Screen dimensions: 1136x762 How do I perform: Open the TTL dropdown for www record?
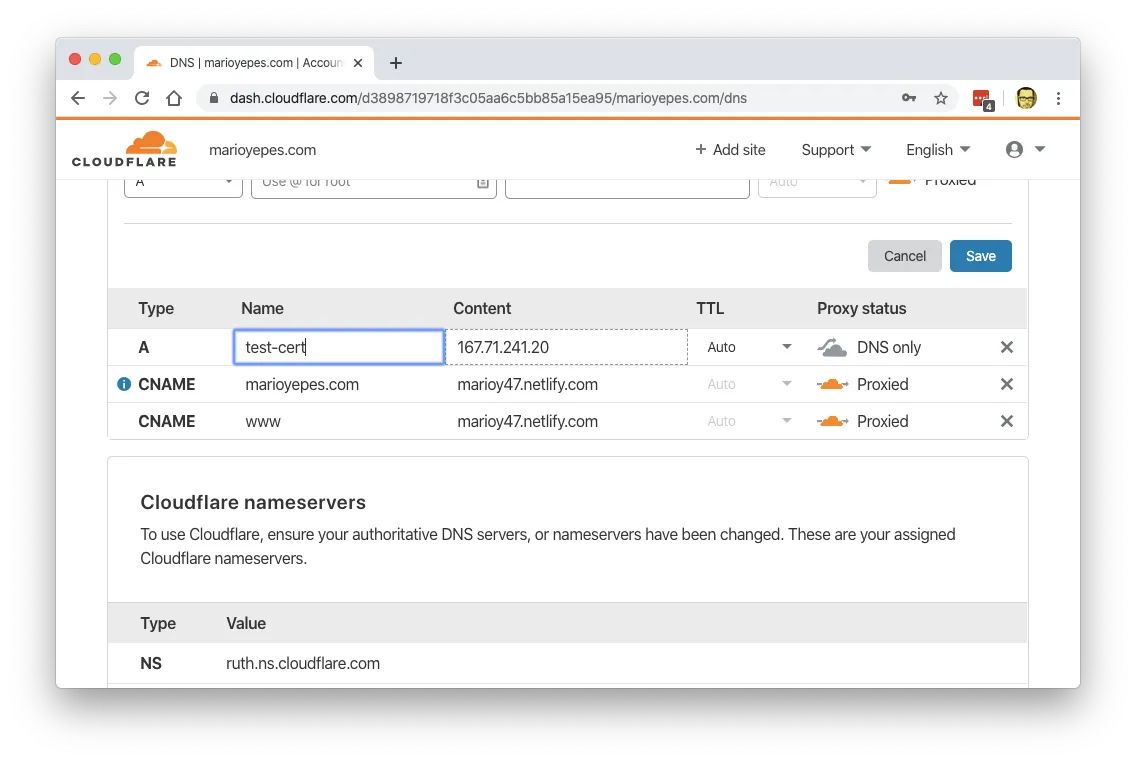point(748,421)
